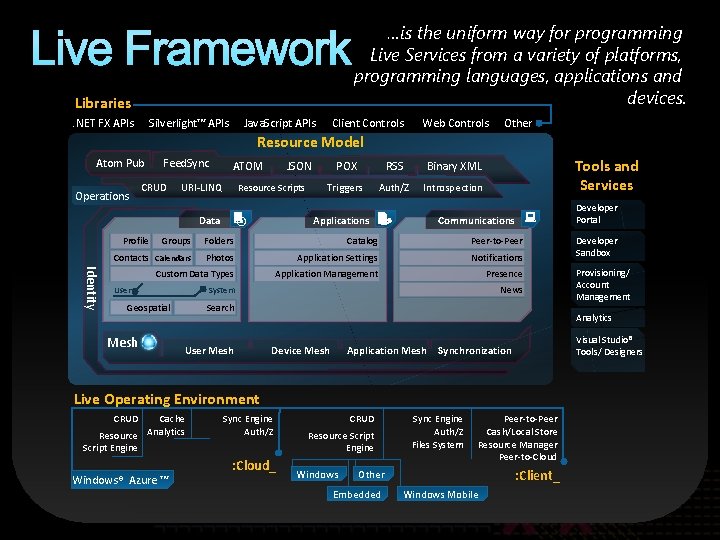Click the Notifications row
Screen dimensions: 720x540
[x=461, y=258]
